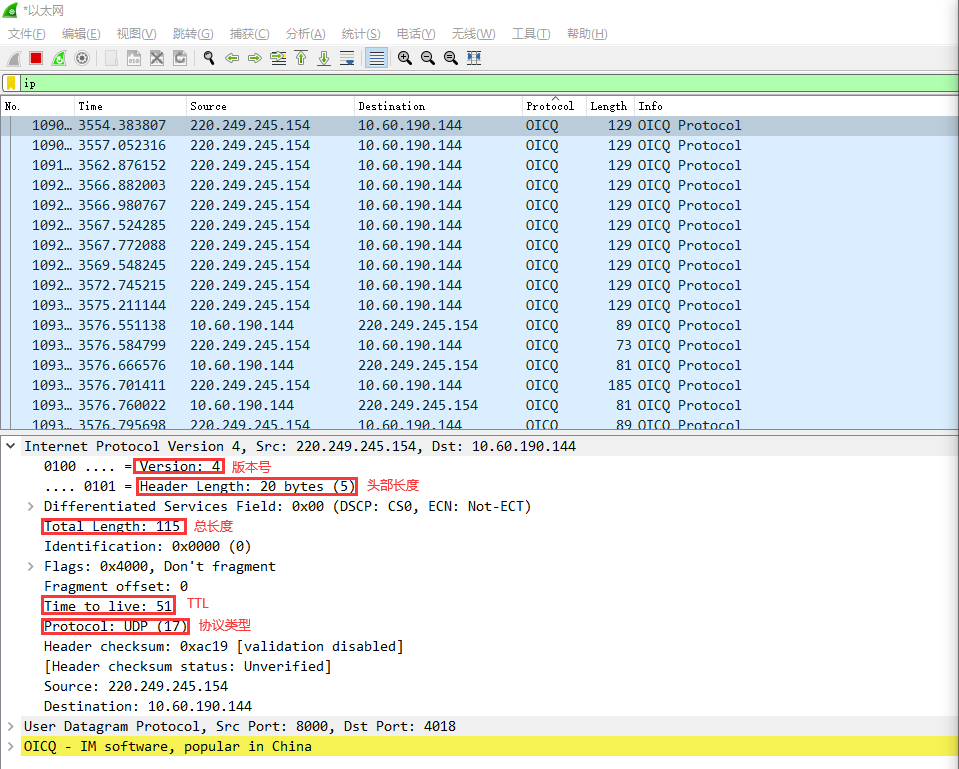Click the open capture file icon
959x769 pixels.
tap(111, 58)
